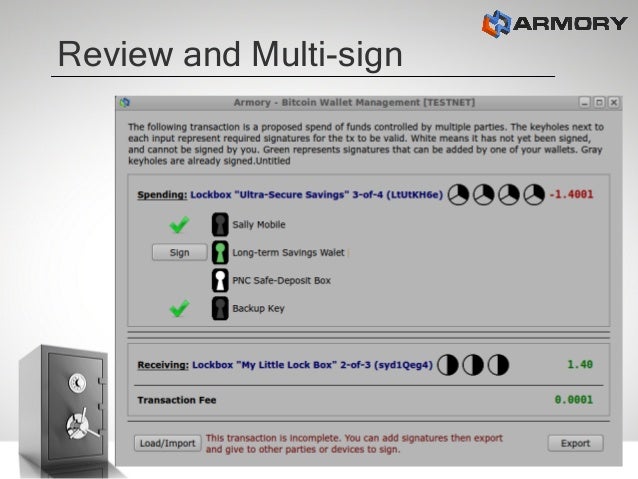Close the Armory wallet window
The width and height of the screenshot is (638, 479).
click(614, 103)
